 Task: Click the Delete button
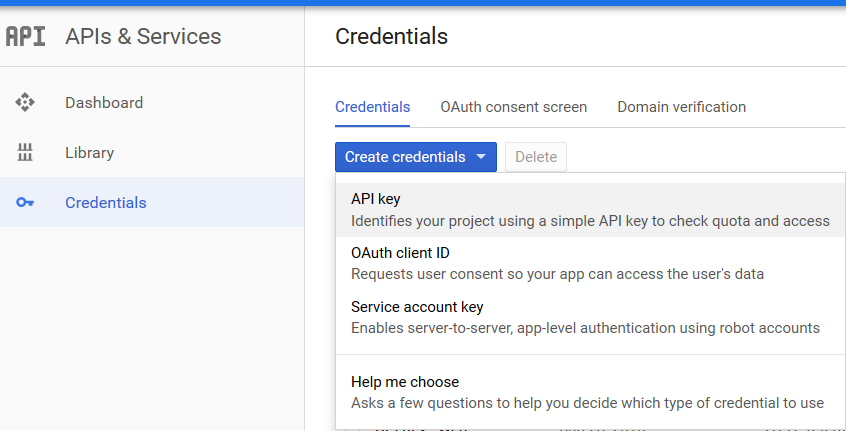tap(536, 157)
